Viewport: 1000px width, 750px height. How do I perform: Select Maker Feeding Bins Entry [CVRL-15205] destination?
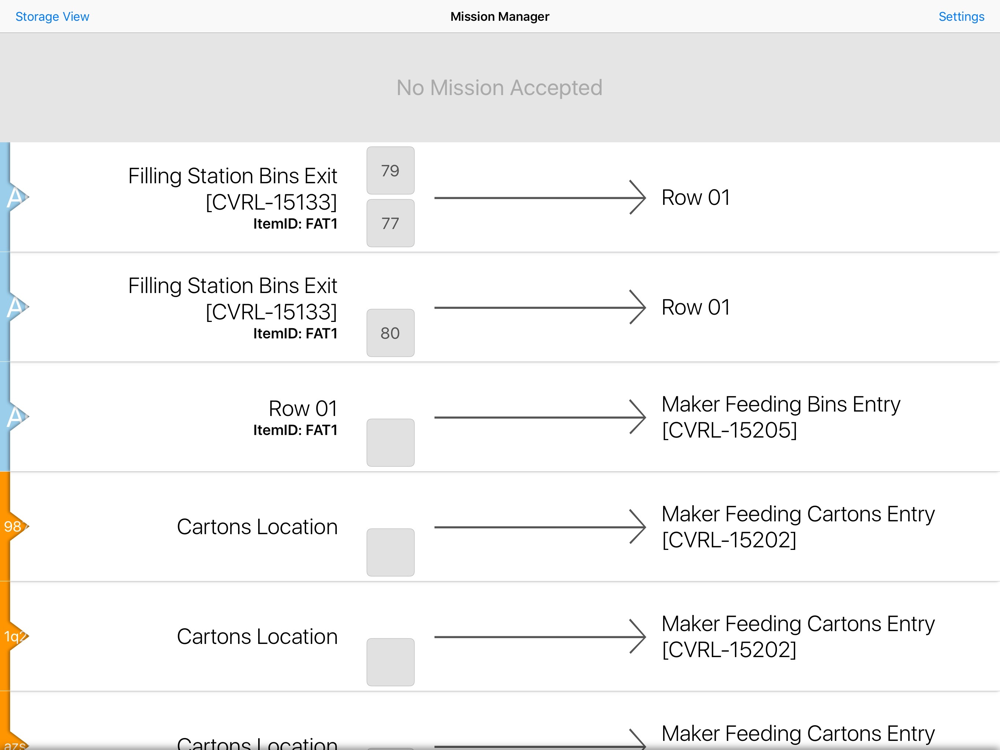780,417
